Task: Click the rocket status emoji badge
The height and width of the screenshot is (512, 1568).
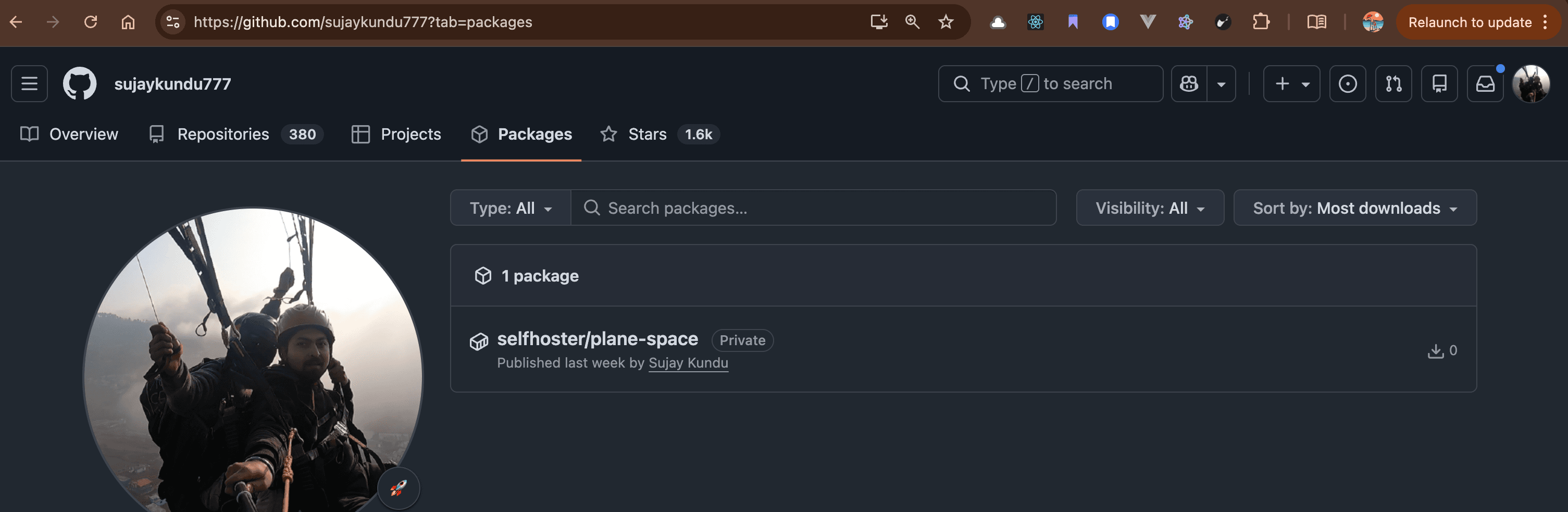Action: (399, 487)
